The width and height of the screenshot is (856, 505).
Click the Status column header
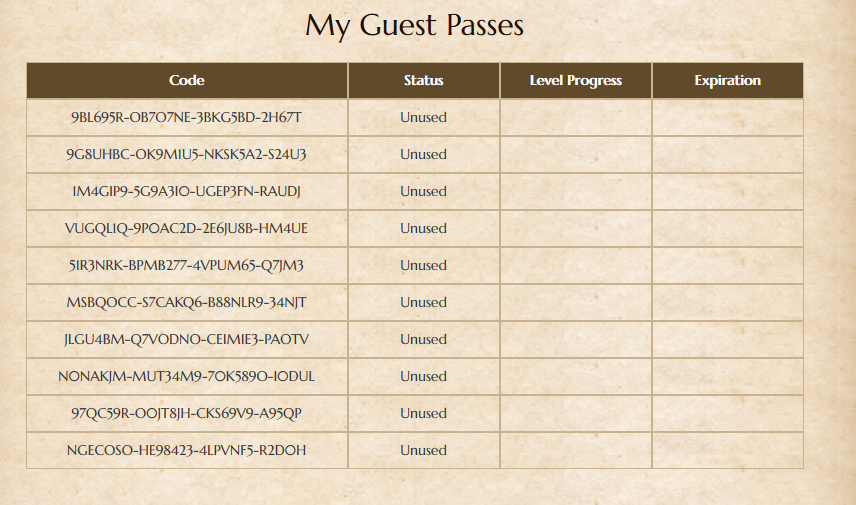[x=424, y=80]
